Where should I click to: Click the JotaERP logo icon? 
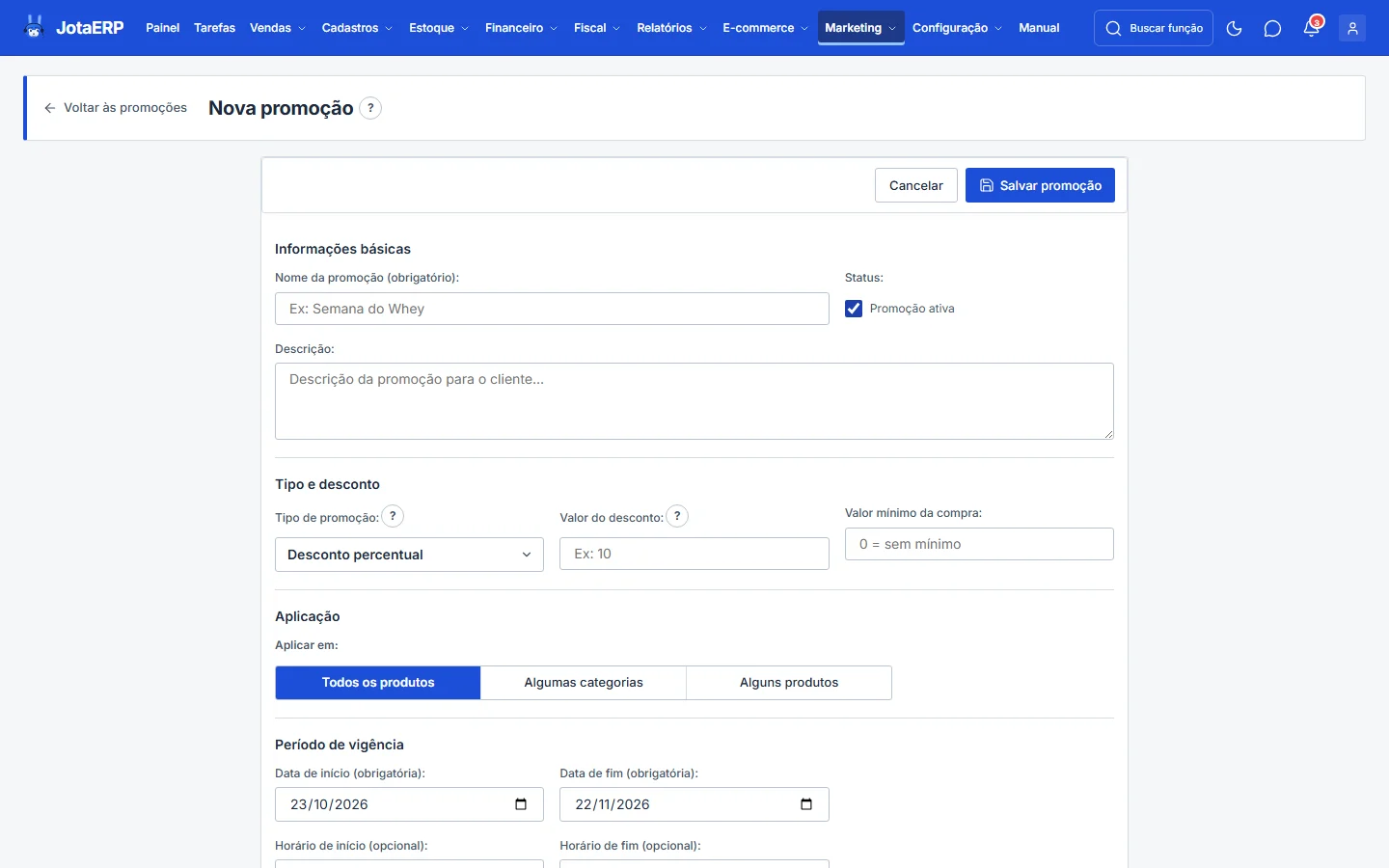(x=35, y=27)
